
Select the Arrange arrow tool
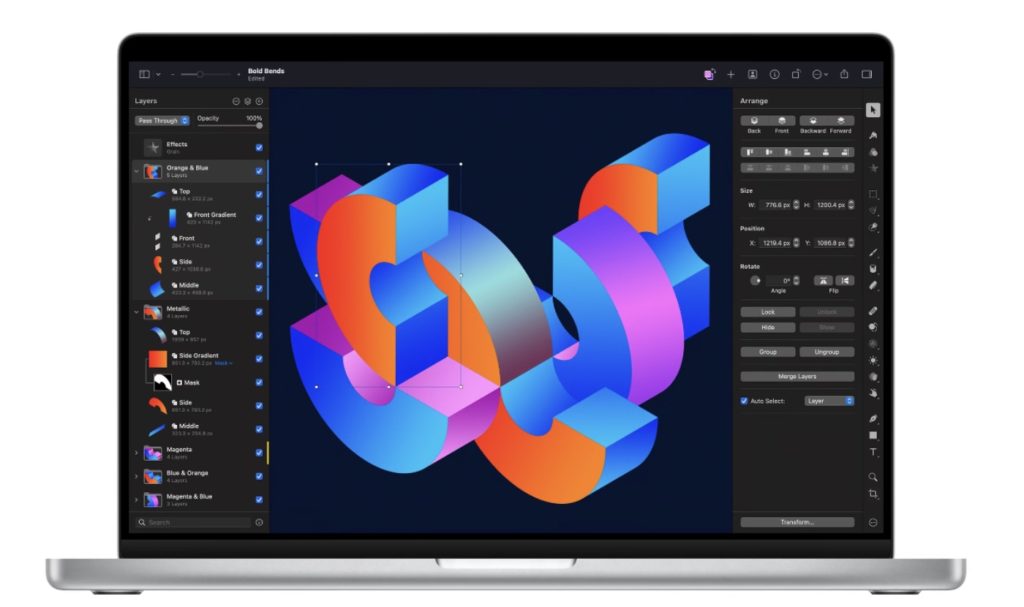pyautogui.click(x=873, y=110)
